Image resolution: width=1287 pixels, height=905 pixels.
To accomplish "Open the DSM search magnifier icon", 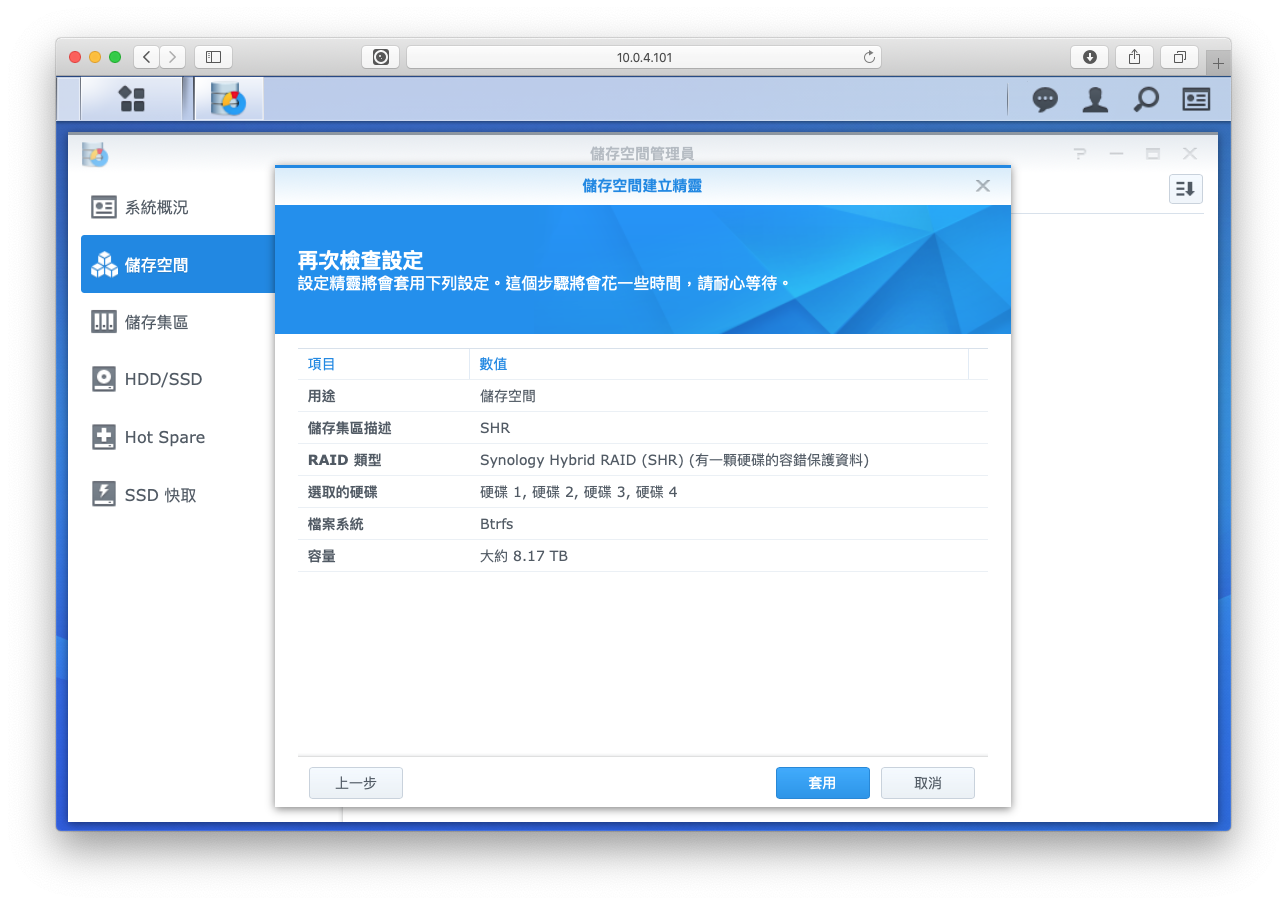I will click(1146, 99).
